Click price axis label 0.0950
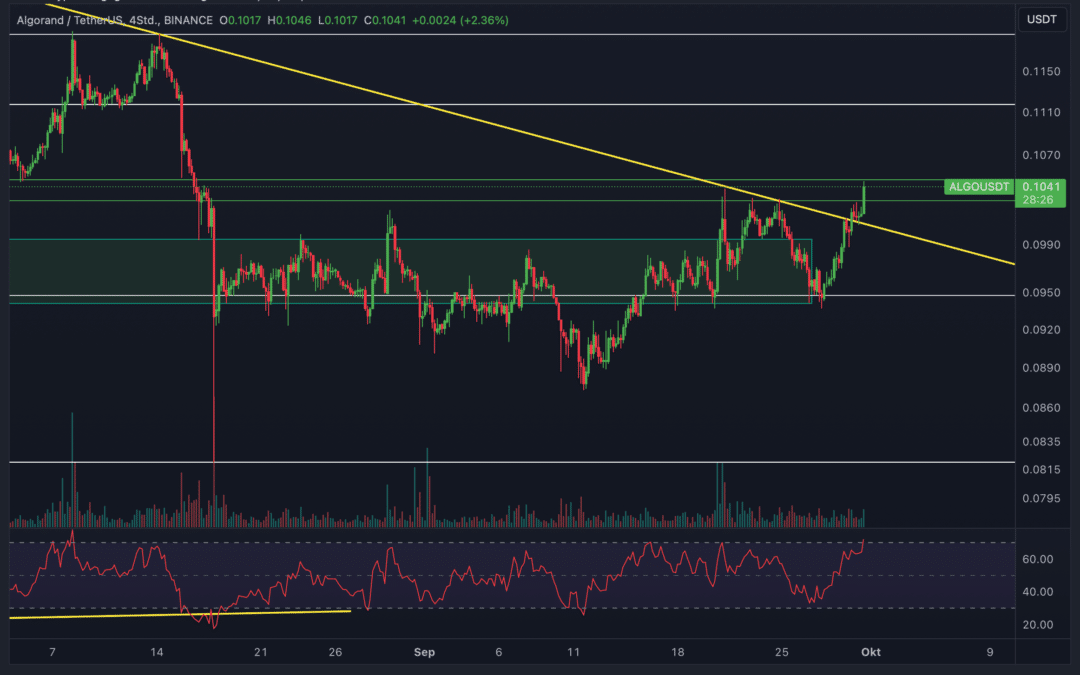 [1041, 293]
